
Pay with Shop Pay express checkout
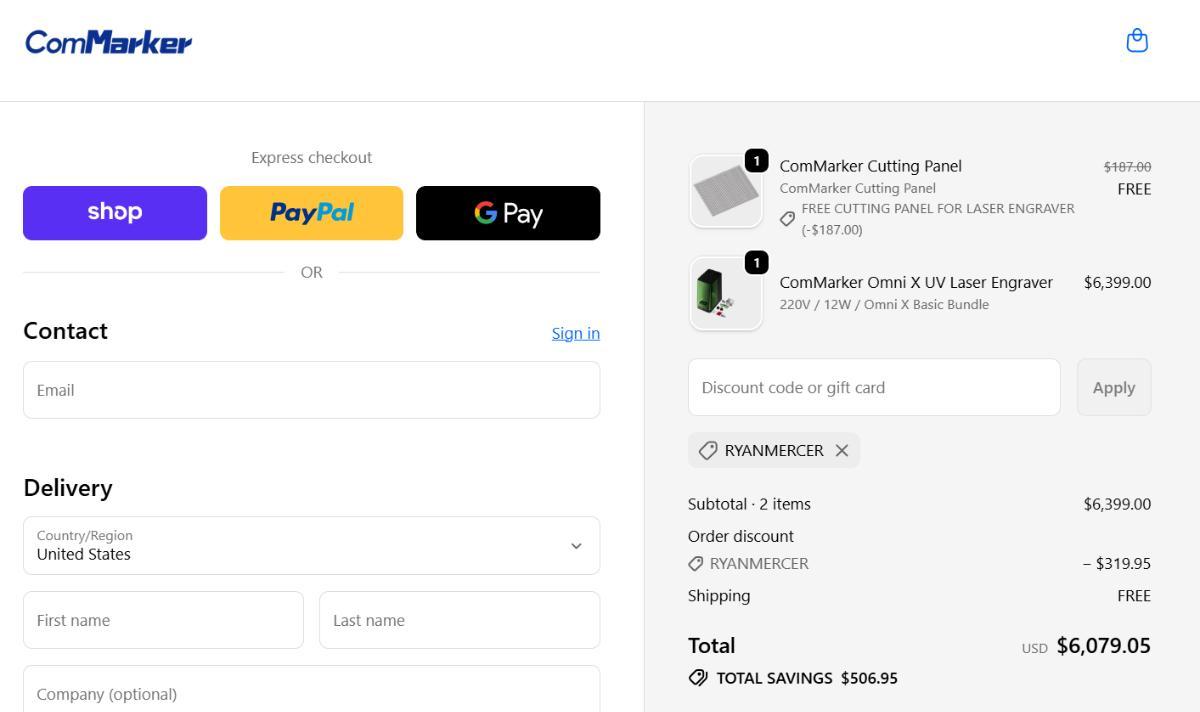point(115,213)
